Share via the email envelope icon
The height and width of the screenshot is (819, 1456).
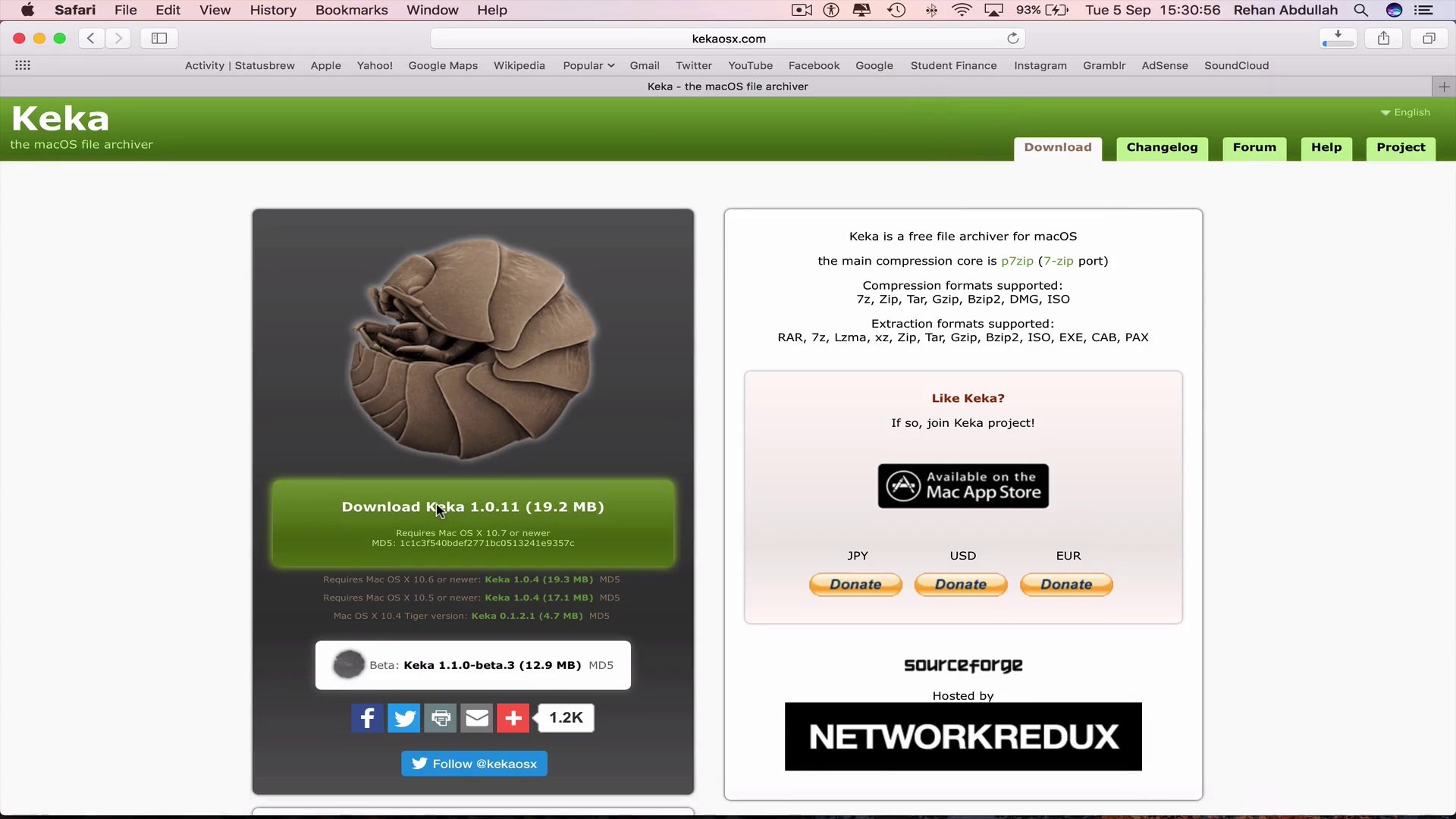(477, 717)
